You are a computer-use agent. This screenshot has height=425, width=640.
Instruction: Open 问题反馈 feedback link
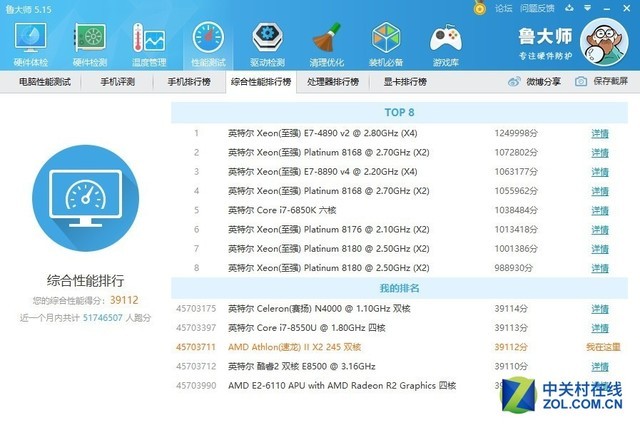537,8
